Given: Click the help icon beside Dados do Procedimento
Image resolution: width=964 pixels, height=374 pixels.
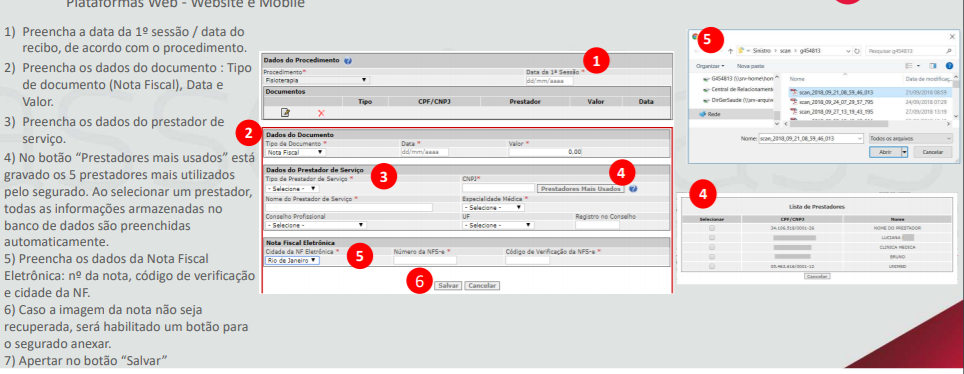Looking at the screenshot, I should tap(348, 61).
